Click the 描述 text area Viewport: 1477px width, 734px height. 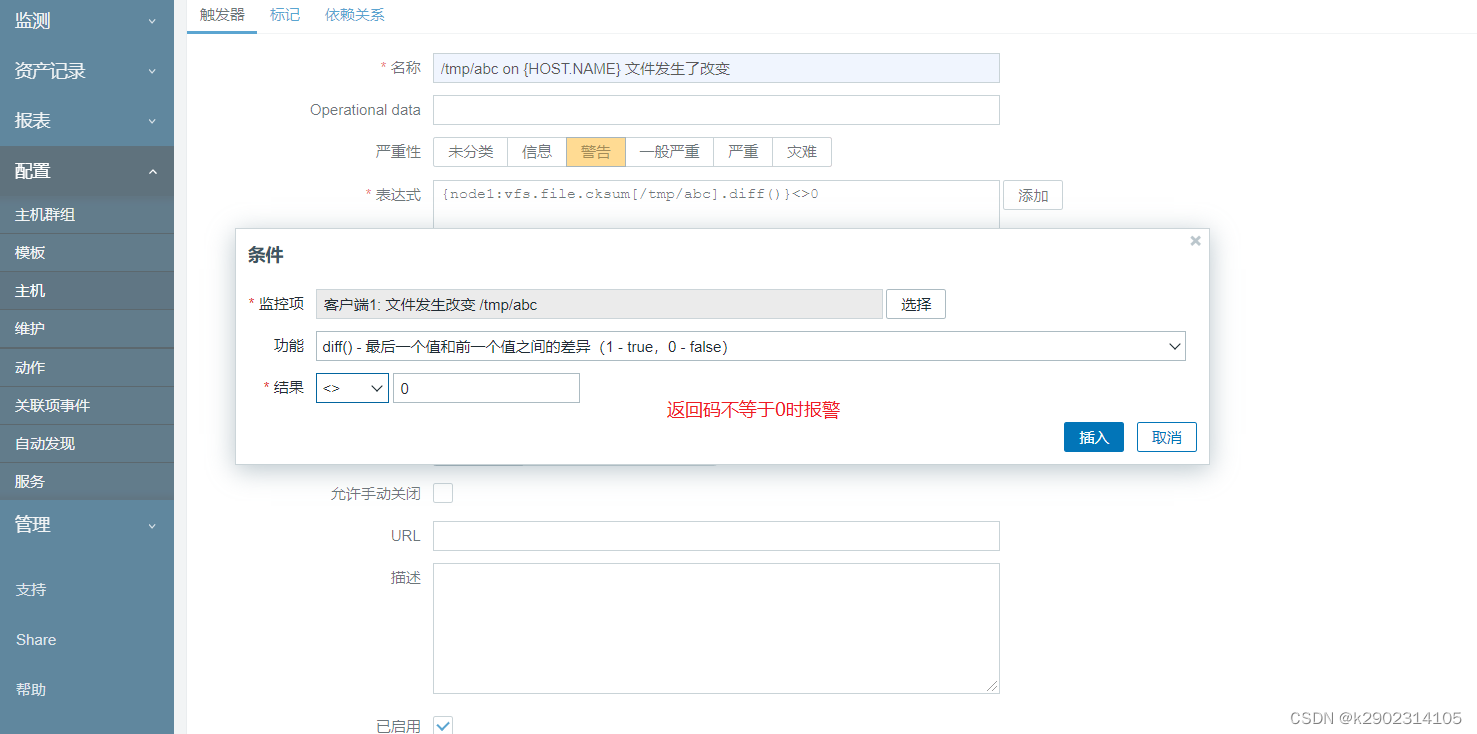pos(716,628)
